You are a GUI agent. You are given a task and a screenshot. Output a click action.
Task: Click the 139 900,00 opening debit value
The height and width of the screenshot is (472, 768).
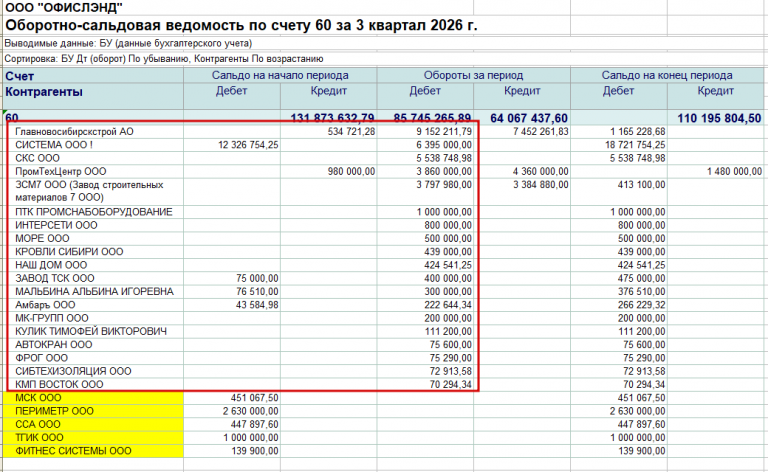[x=254, y=451]
